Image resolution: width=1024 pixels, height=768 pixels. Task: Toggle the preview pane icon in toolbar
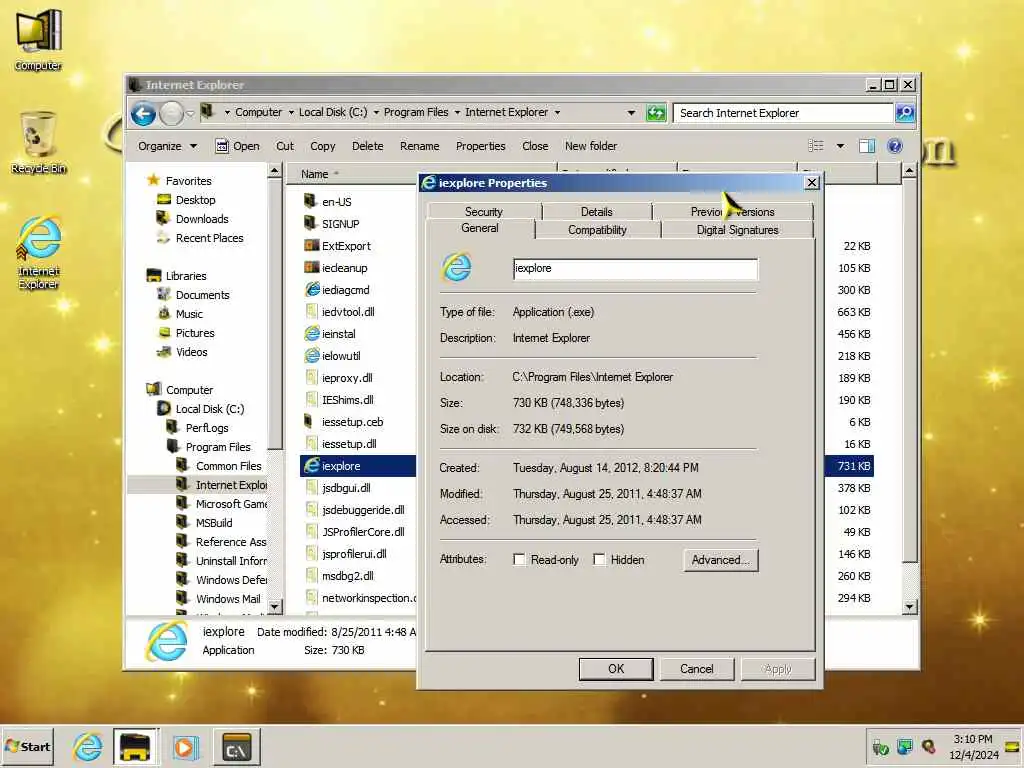point(867,146)
